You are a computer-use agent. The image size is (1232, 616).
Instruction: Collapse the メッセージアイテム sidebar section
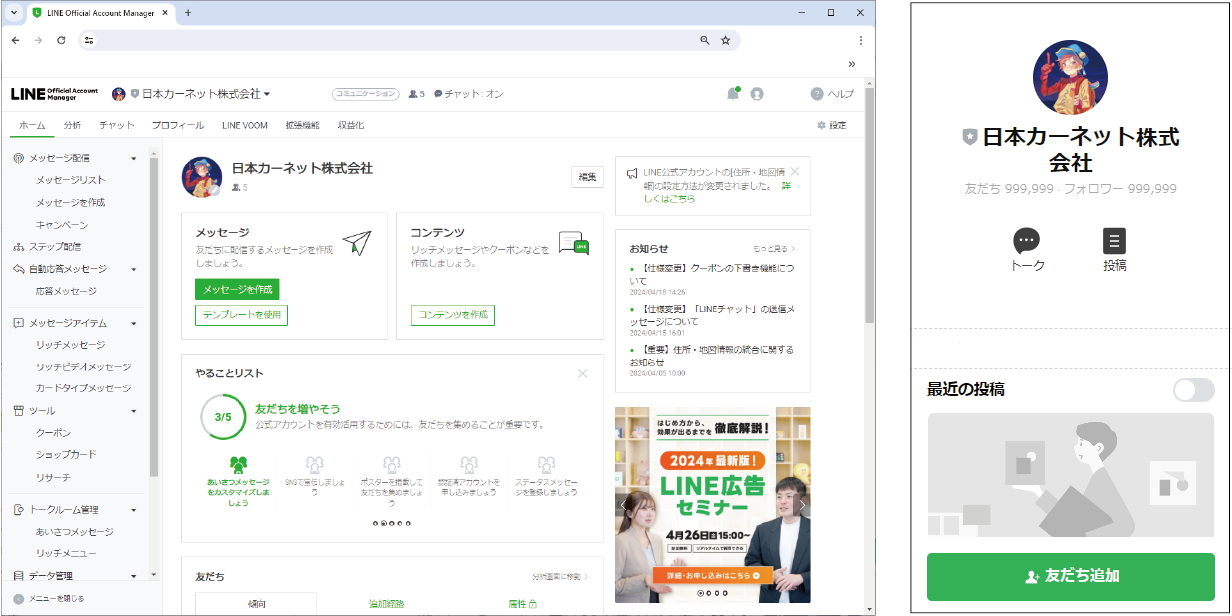134,324
